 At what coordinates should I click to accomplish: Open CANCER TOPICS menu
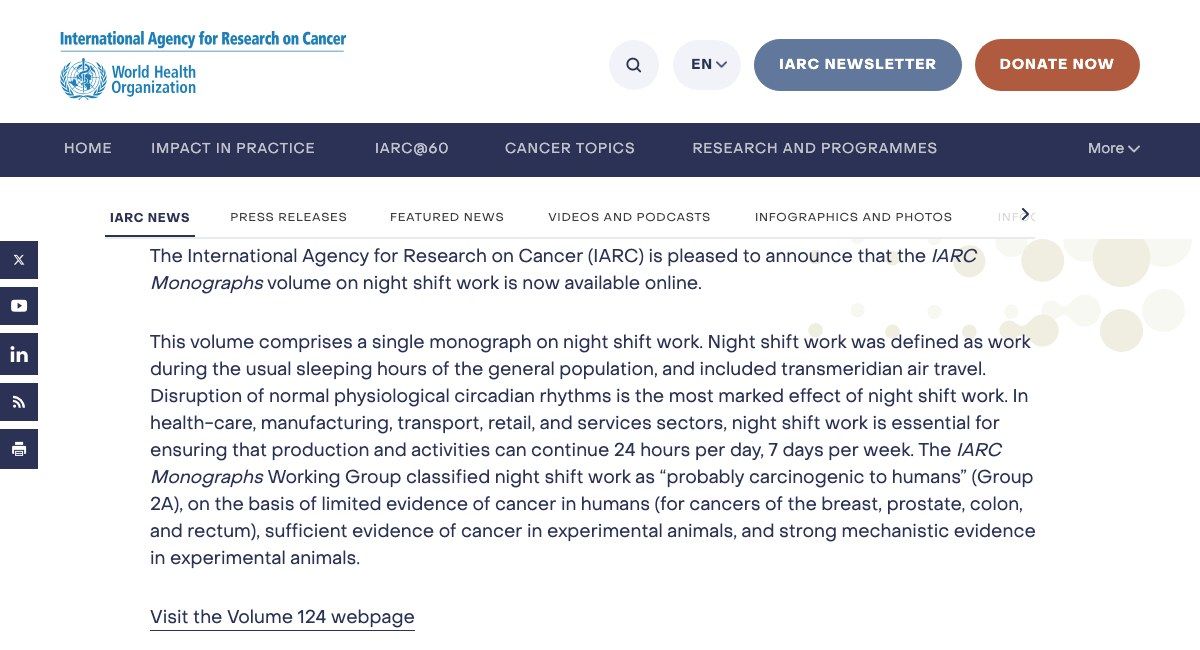[x=570, y=148]
